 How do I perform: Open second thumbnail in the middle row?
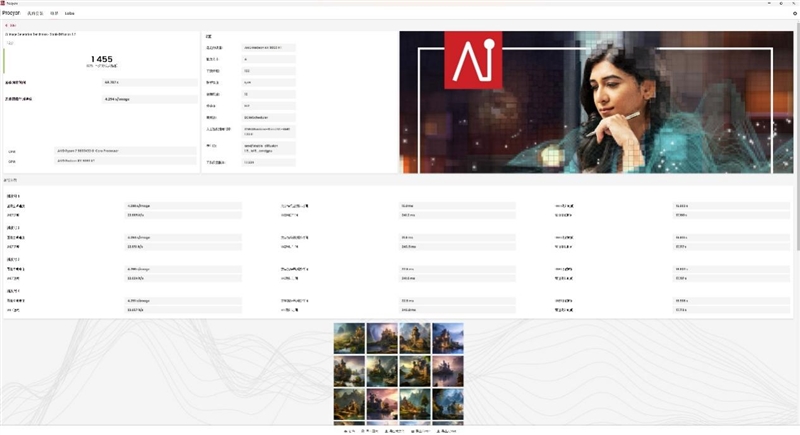tap(382, 371)
